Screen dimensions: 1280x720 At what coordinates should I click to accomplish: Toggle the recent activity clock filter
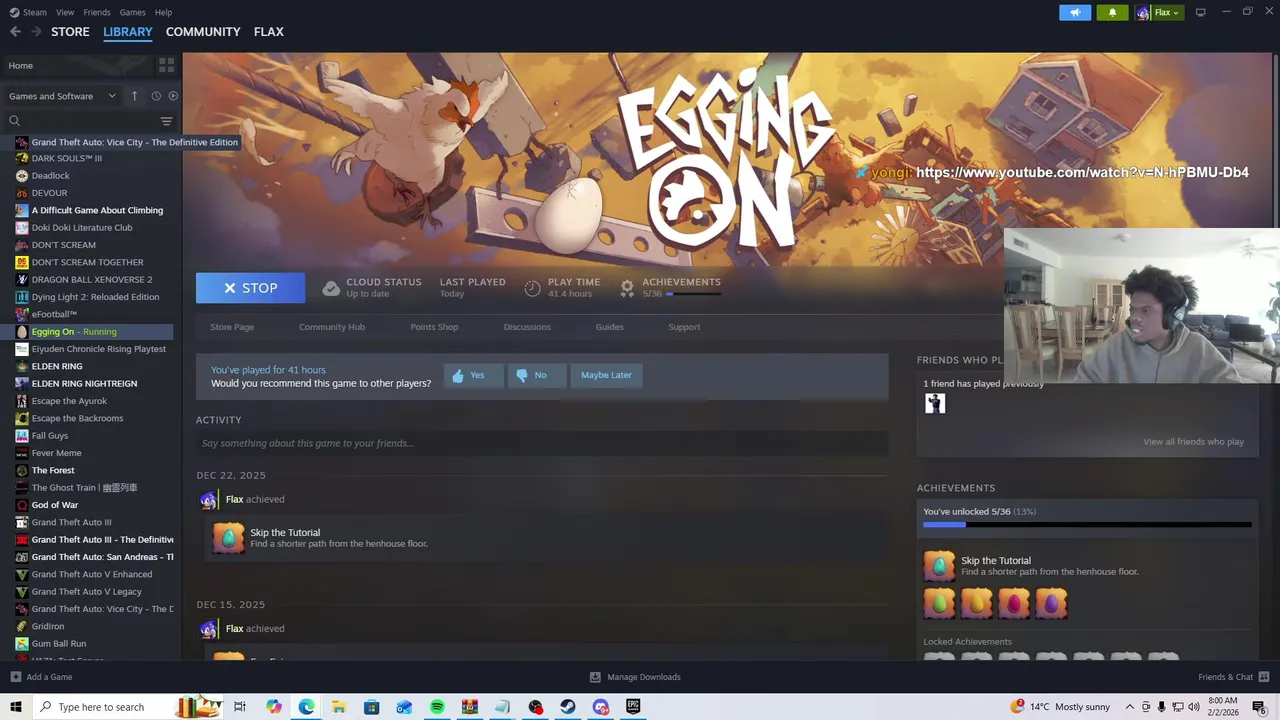click(156, 96)
